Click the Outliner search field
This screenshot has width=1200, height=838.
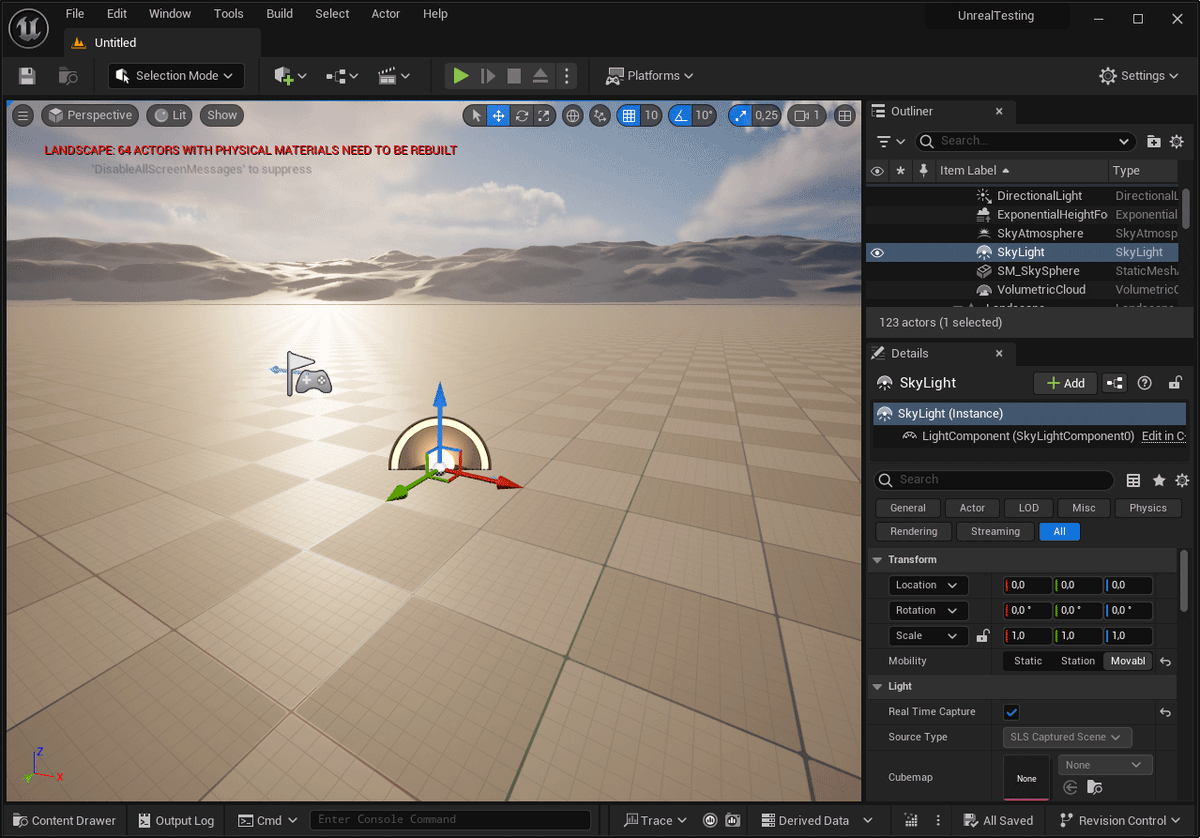coord(1026,141)
